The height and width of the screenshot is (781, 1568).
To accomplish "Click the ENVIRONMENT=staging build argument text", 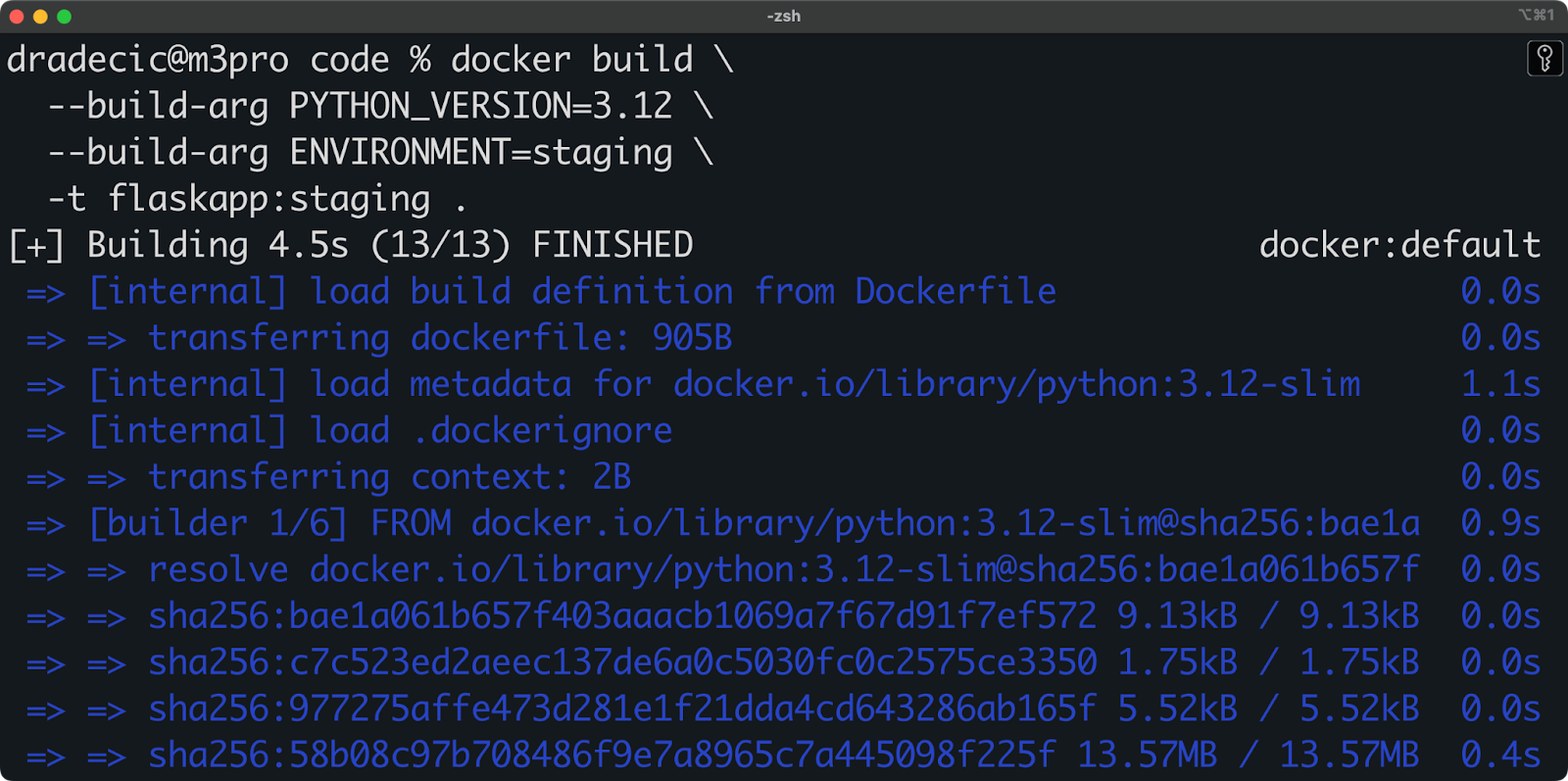I will 481,153.
